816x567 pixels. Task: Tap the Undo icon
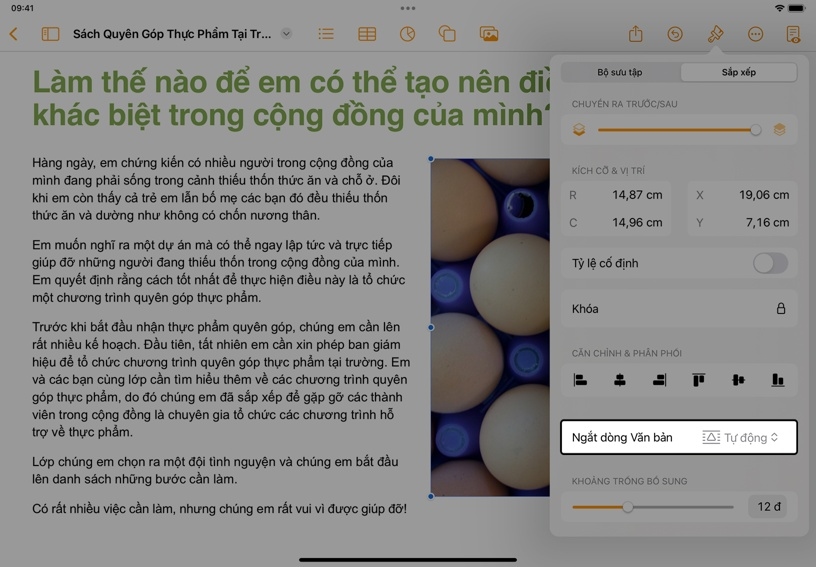point(675,34)
